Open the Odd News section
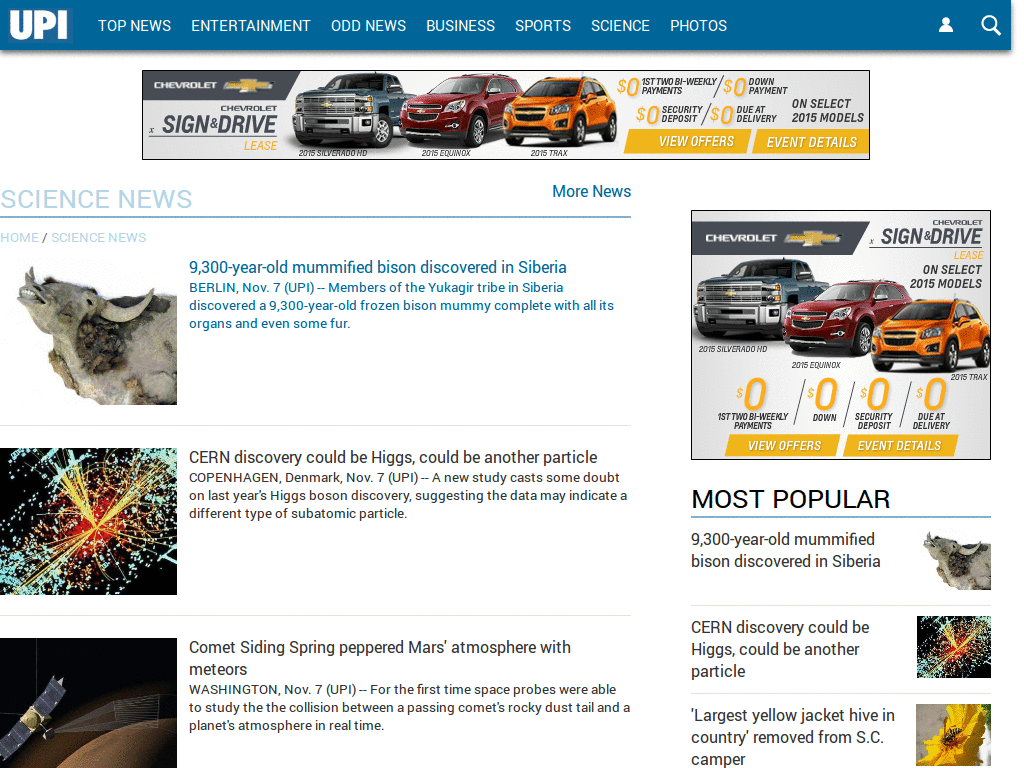This screenshot has width=1024, height=768. tap(368, 25)
